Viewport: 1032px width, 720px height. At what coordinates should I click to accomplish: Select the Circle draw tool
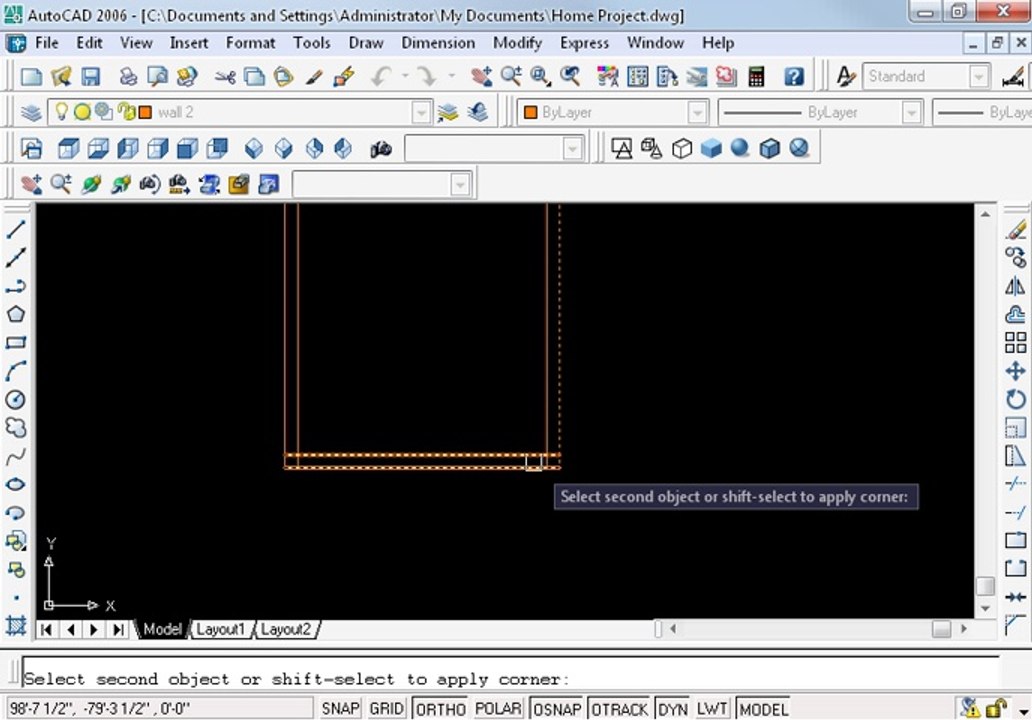point(16,399)
